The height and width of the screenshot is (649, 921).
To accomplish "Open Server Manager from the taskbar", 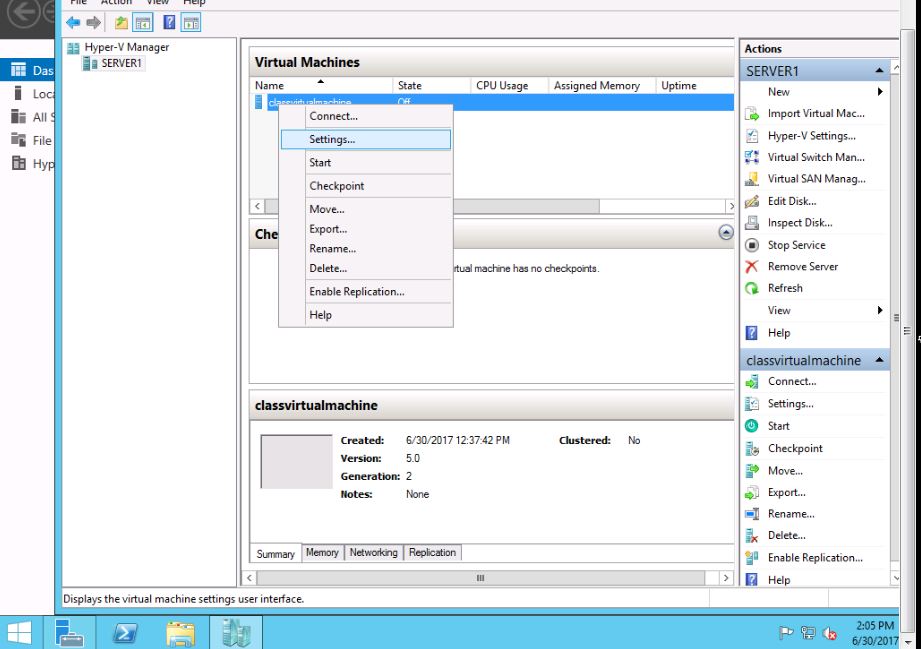I will (69, 633).
